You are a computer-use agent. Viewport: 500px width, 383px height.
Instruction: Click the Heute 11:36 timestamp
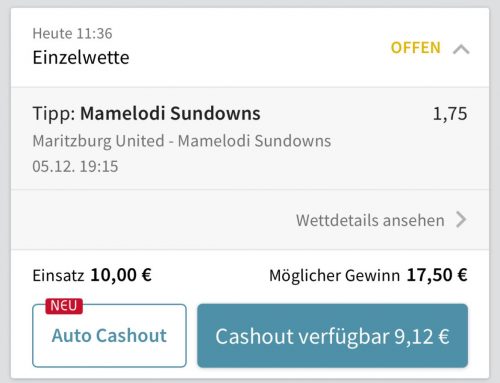click(72, 34)
